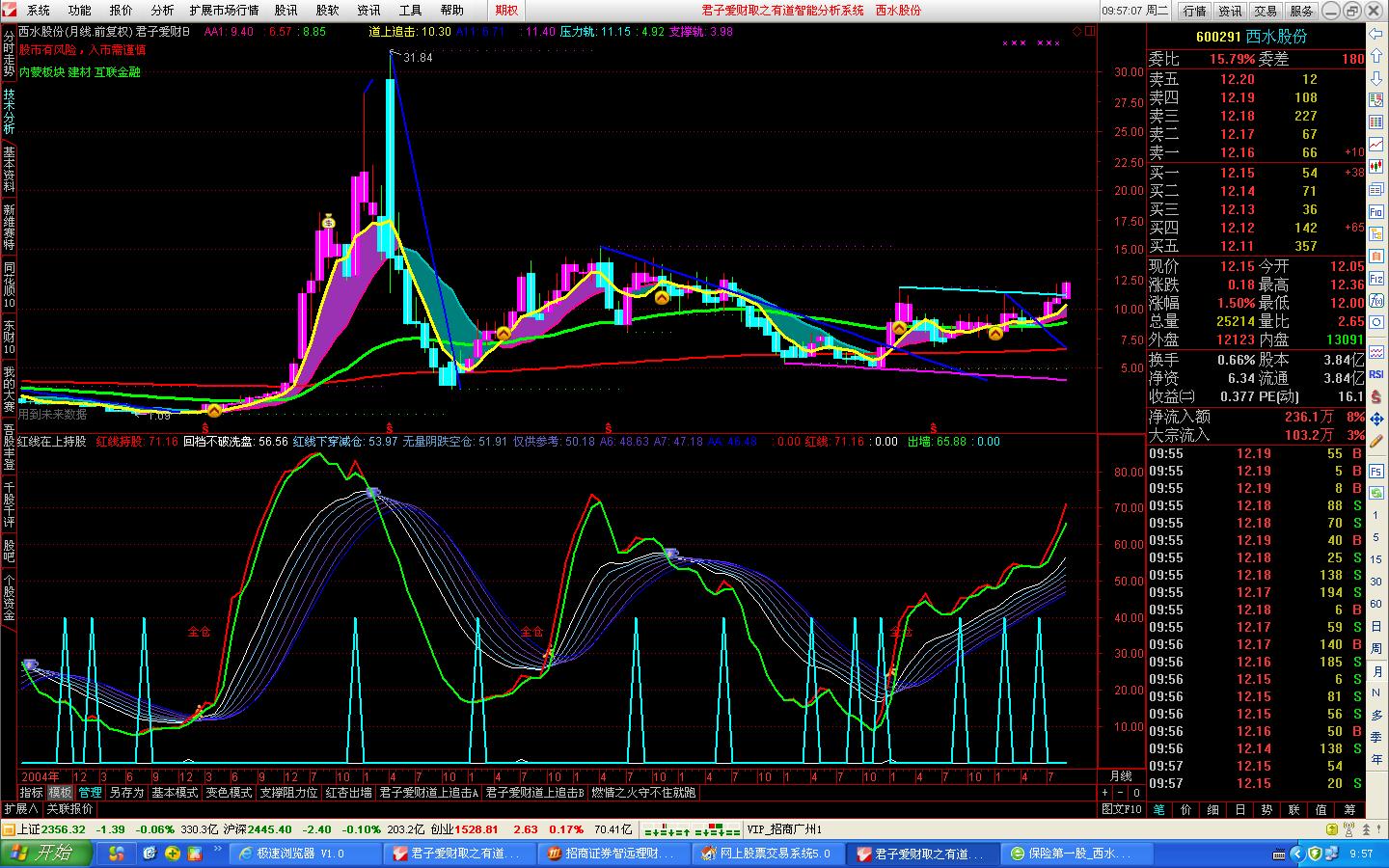
Task: Open 招商证券智远理财 taskbar item
Action: (x=612, y=854)
